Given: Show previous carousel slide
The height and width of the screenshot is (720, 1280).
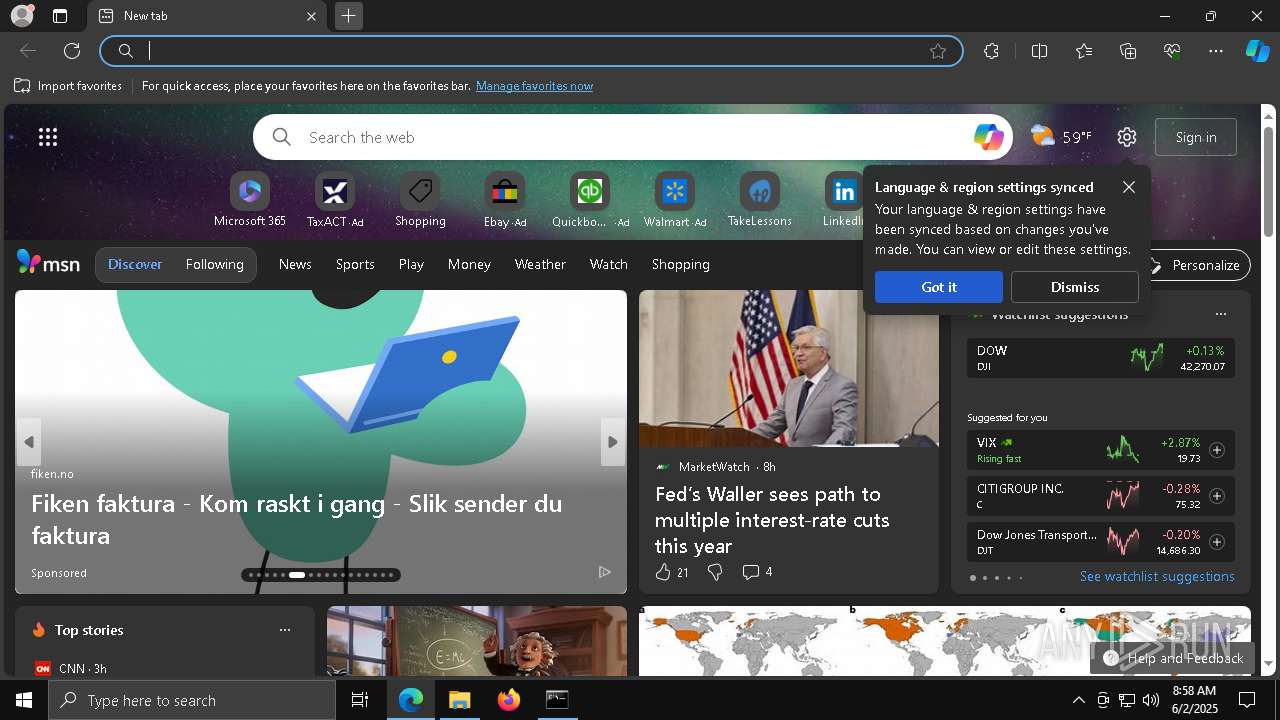Looking at the screenshot, I should click(29, 442).
